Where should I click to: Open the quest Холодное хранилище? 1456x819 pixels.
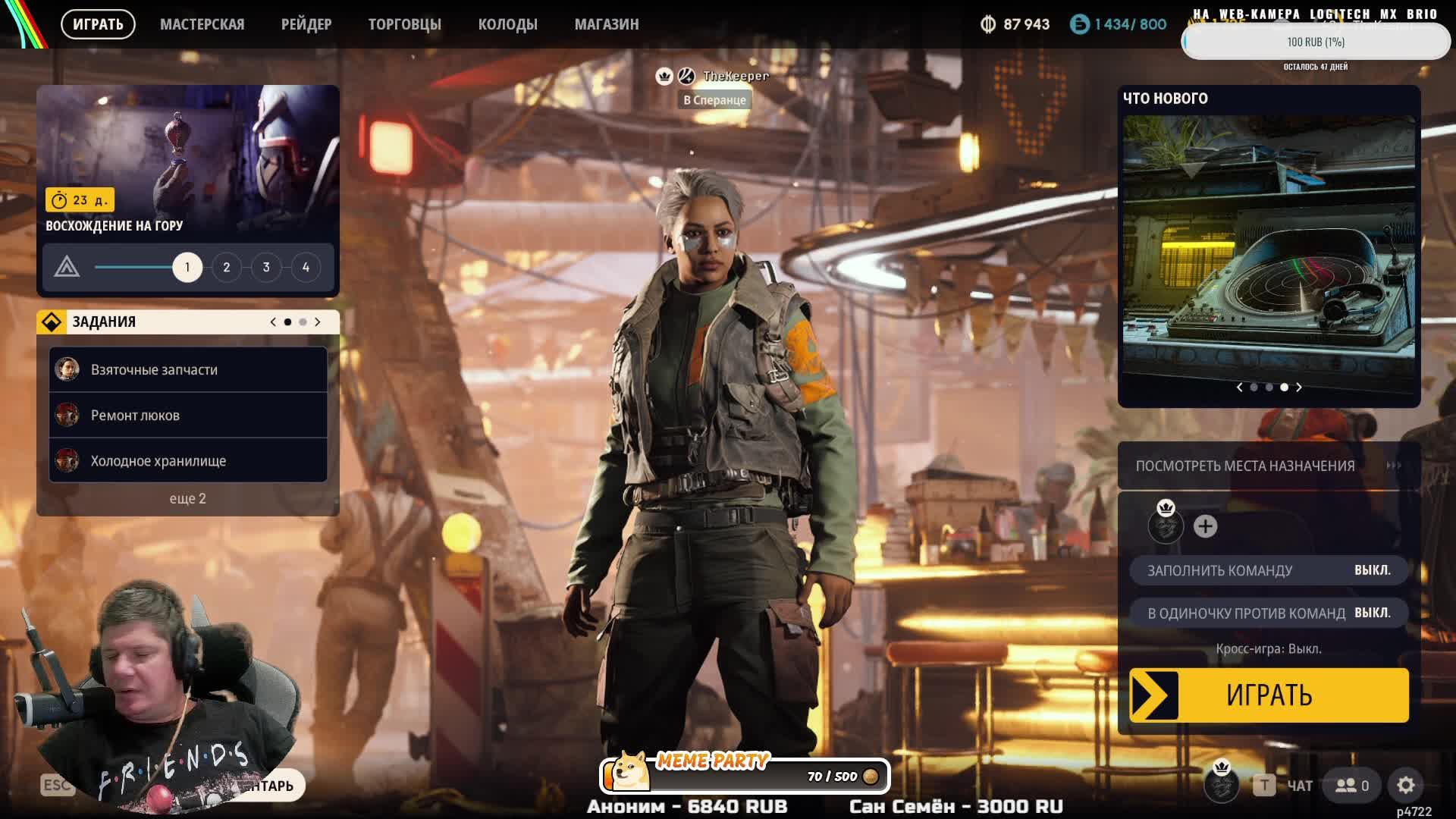tap(188, 460)
